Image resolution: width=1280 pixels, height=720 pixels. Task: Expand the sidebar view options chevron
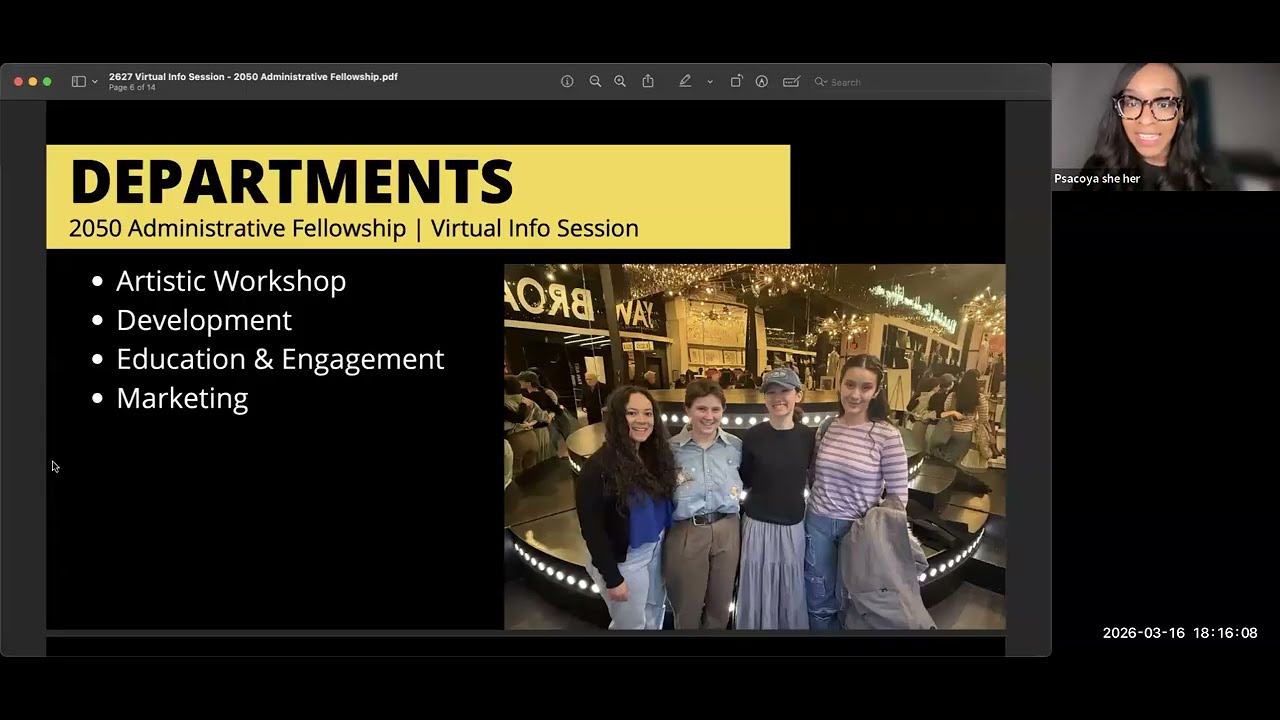coord(95,82)
